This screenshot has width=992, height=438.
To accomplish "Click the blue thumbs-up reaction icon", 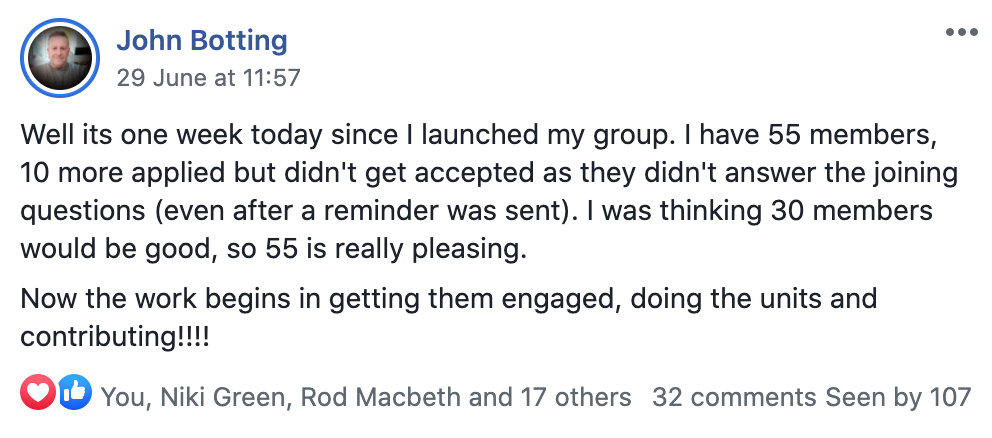I will tap(73, 397).
